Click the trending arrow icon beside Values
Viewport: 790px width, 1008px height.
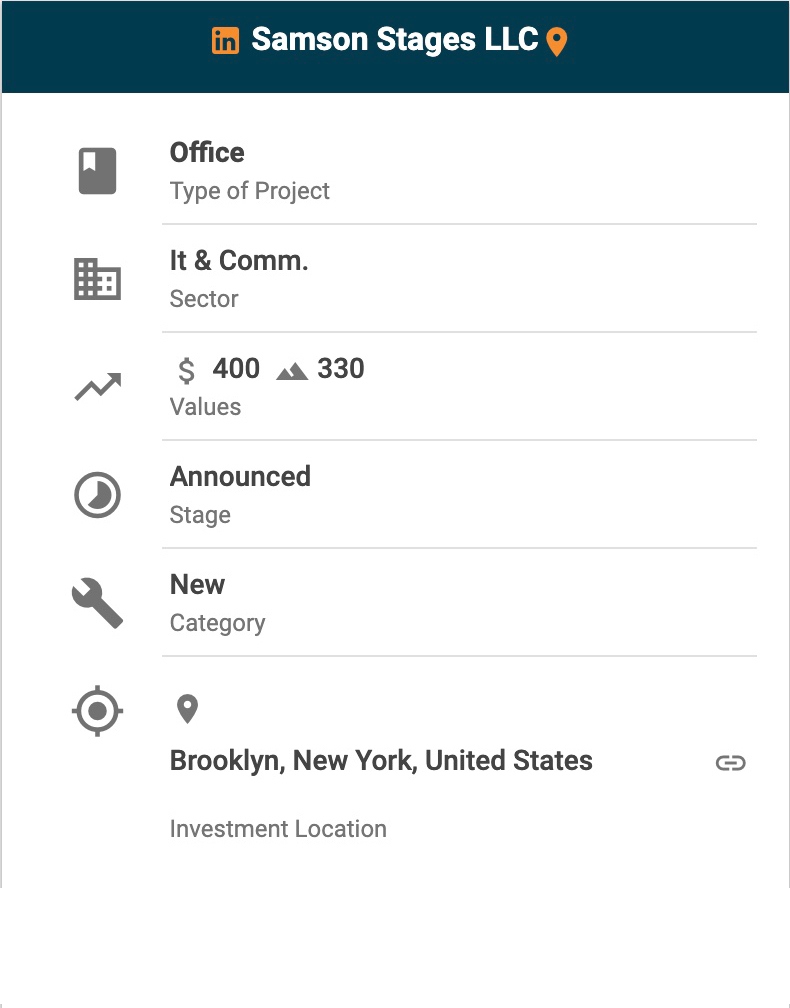point(98,386)
